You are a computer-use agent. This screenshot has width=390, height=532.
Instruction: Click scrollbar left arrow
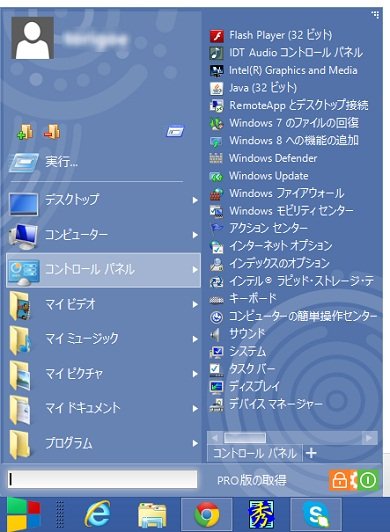pos(214,438)
